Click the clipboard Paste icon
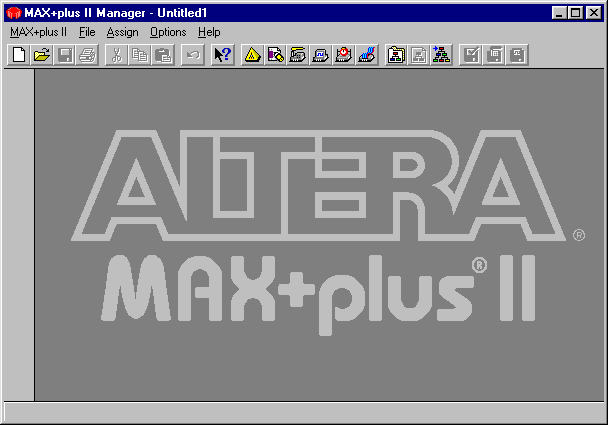608x425 pixels. point(162,55)
